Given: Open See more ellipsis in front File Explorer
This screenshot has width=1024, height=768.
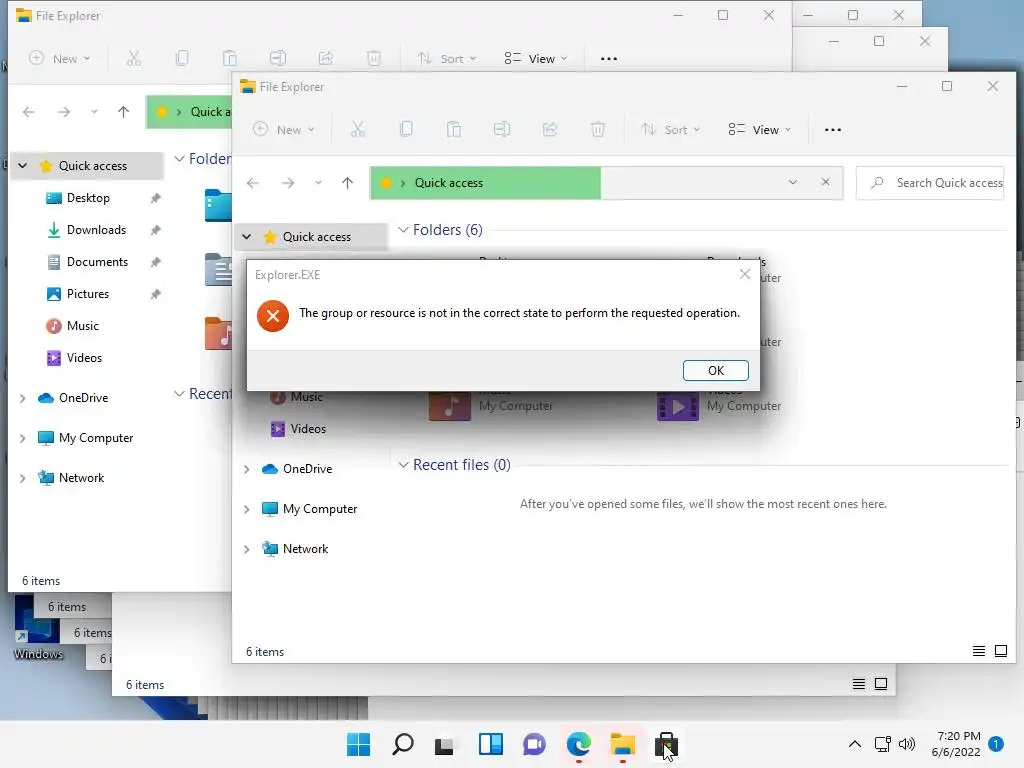Looking at the screenshot, I should [x=833, y=129].
